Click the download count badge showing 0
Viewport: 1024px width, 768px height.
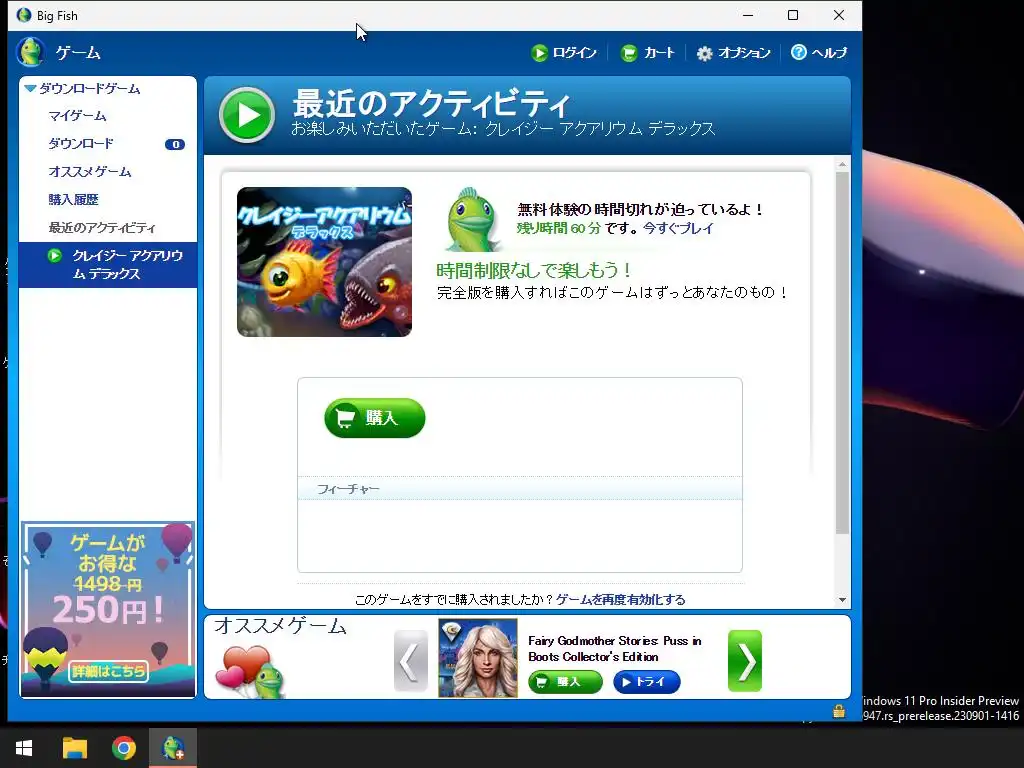pyautogui.click(x=174, y=144)
